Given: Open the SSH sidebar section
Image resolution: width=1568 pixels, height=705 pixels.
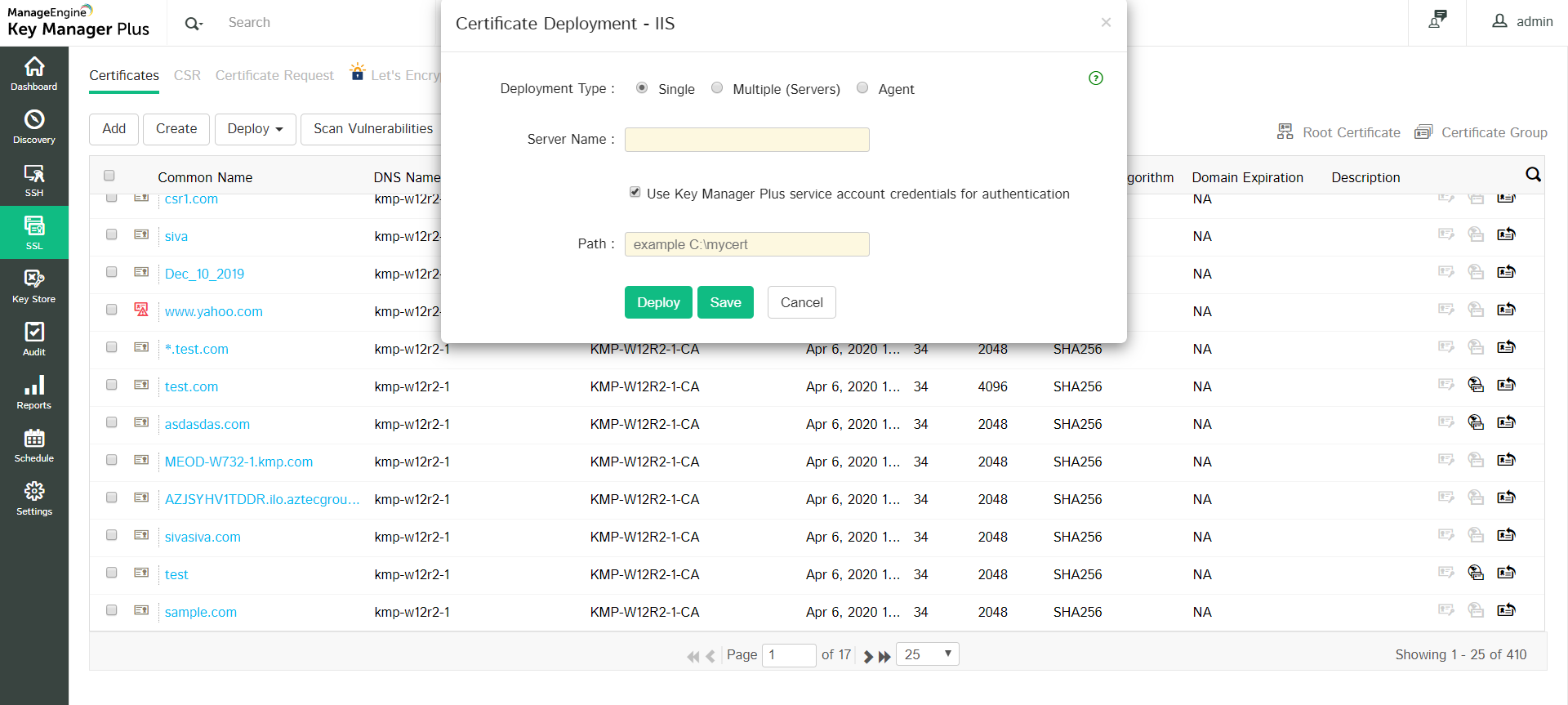Looking at the screenshot, I should point(34,180).
